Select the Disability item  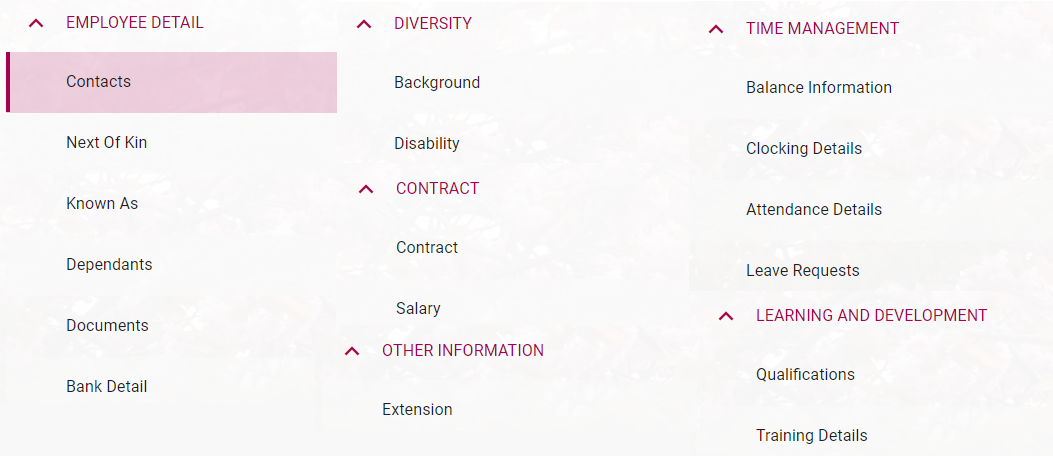tap(427, 144)
